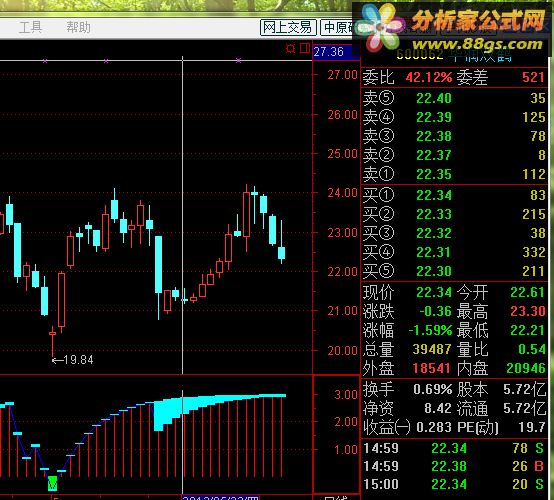This screenshot has height=500, width=554.
Task: Select the 内盘 20946 value
Action: tap(526, 369)
